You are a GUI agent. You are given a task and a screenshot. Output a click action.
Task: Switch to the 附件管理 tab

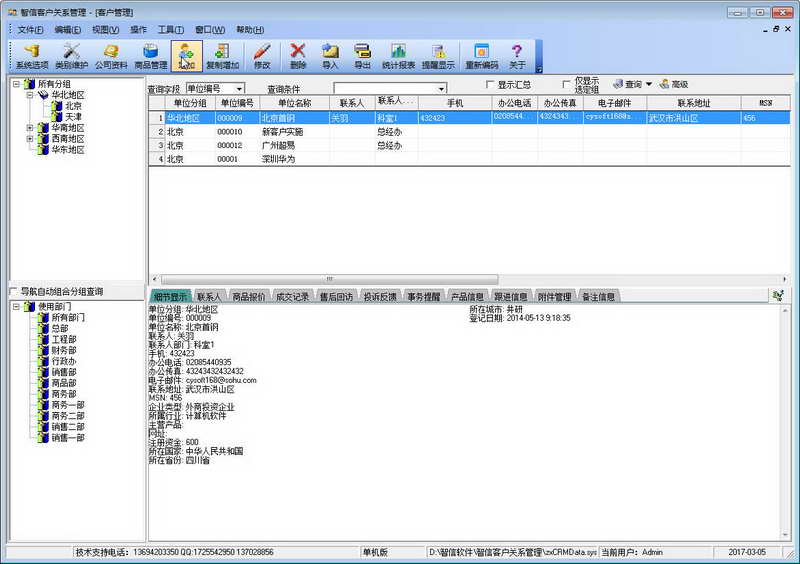pyautogui.click(x=555, y=297)
